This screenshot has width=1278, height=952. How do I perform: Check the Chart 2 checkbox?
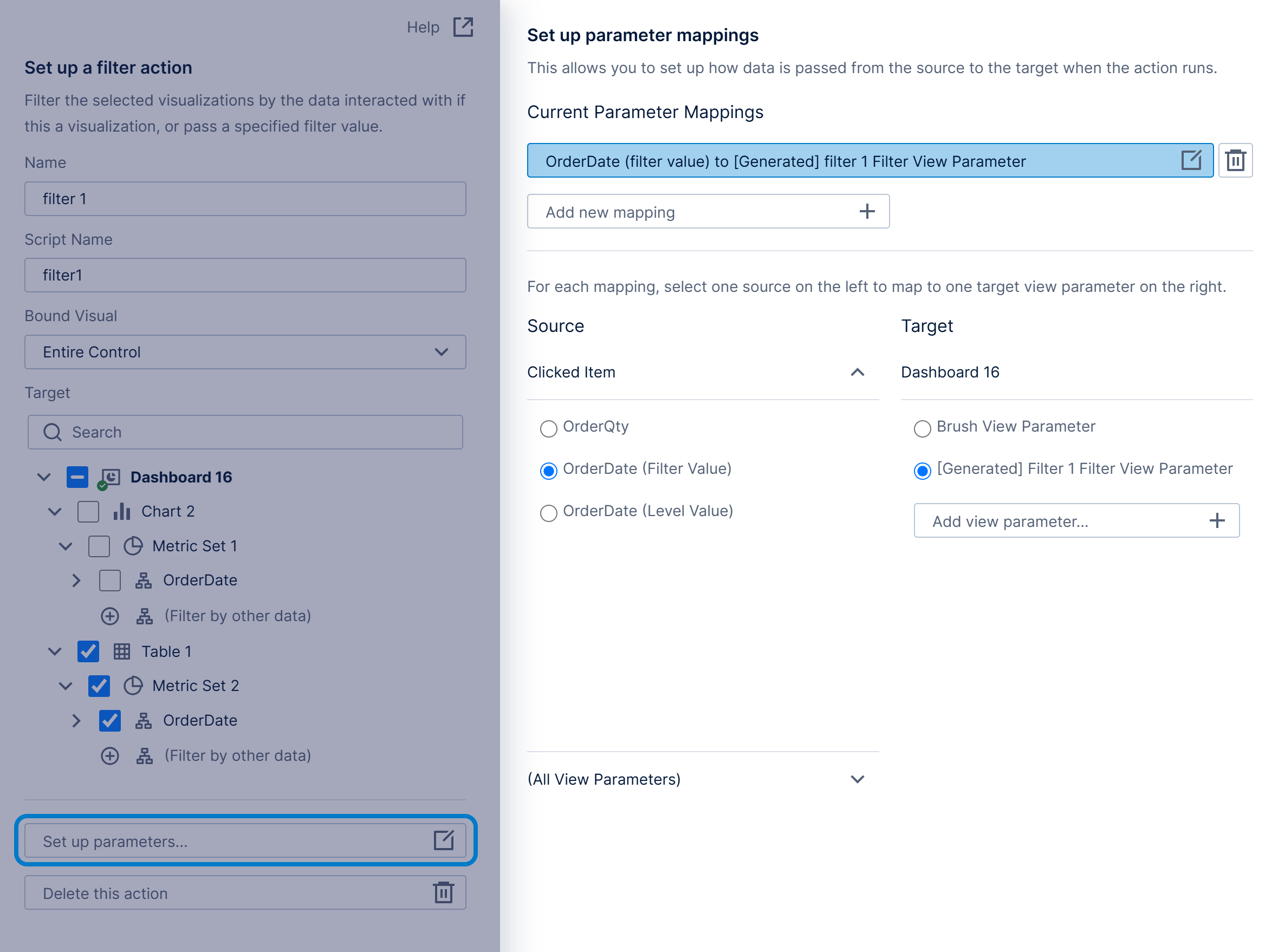click(x=88, y=511)
